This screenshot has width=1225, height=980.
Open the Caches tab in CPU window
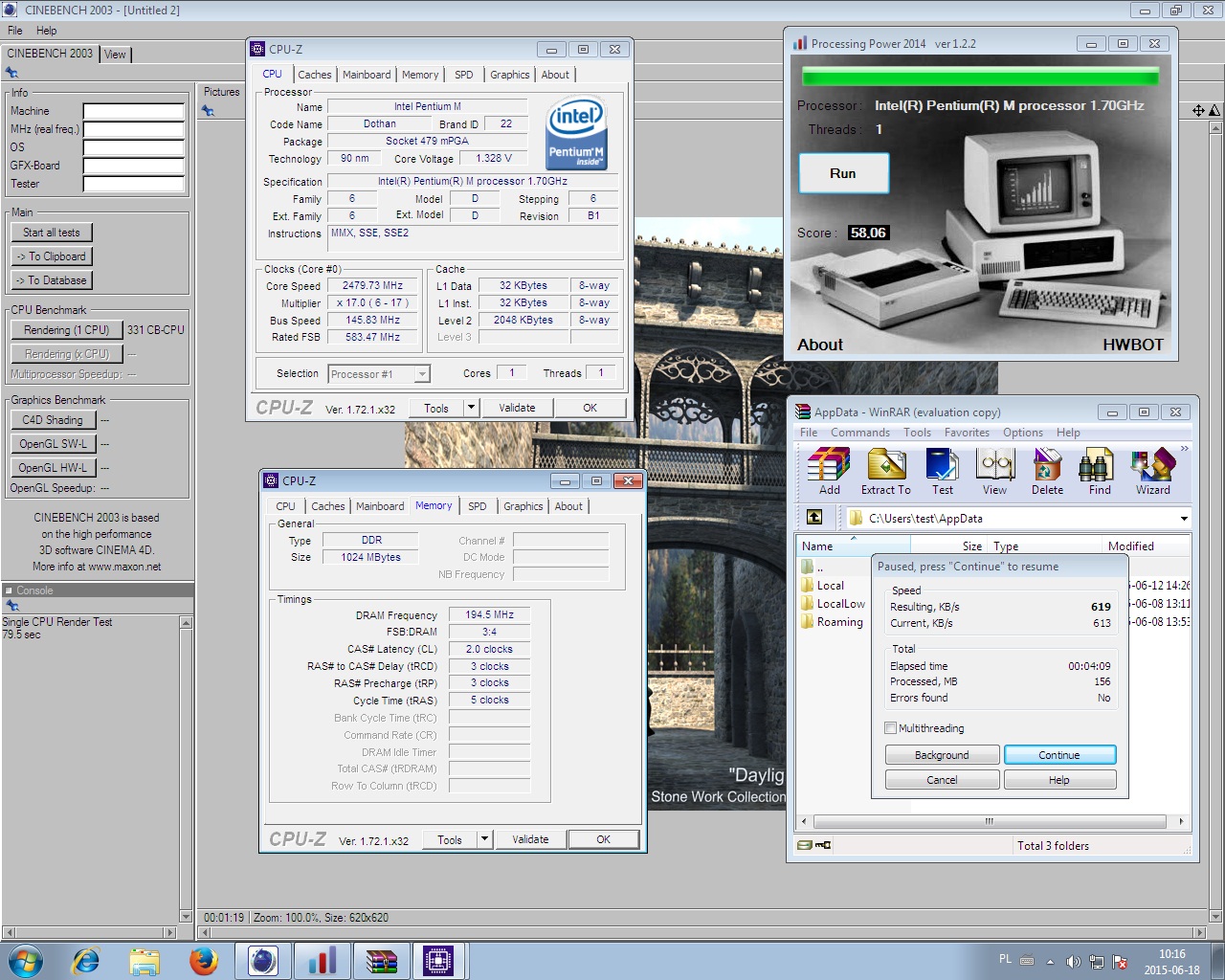315,75
